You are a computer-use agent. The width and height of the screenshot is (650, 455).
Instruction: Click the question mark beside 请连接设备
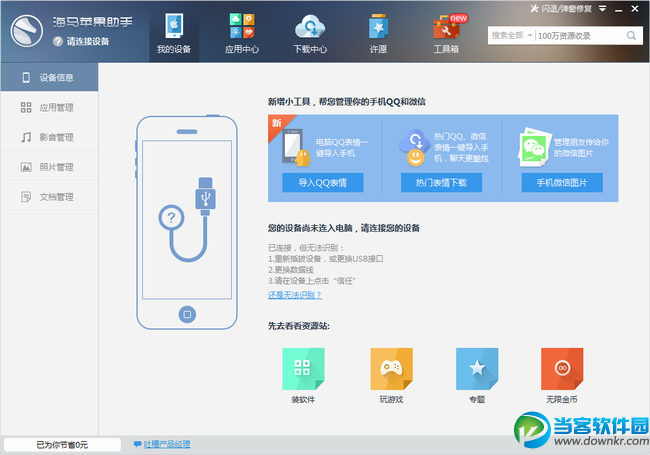[x=58, y=41]
